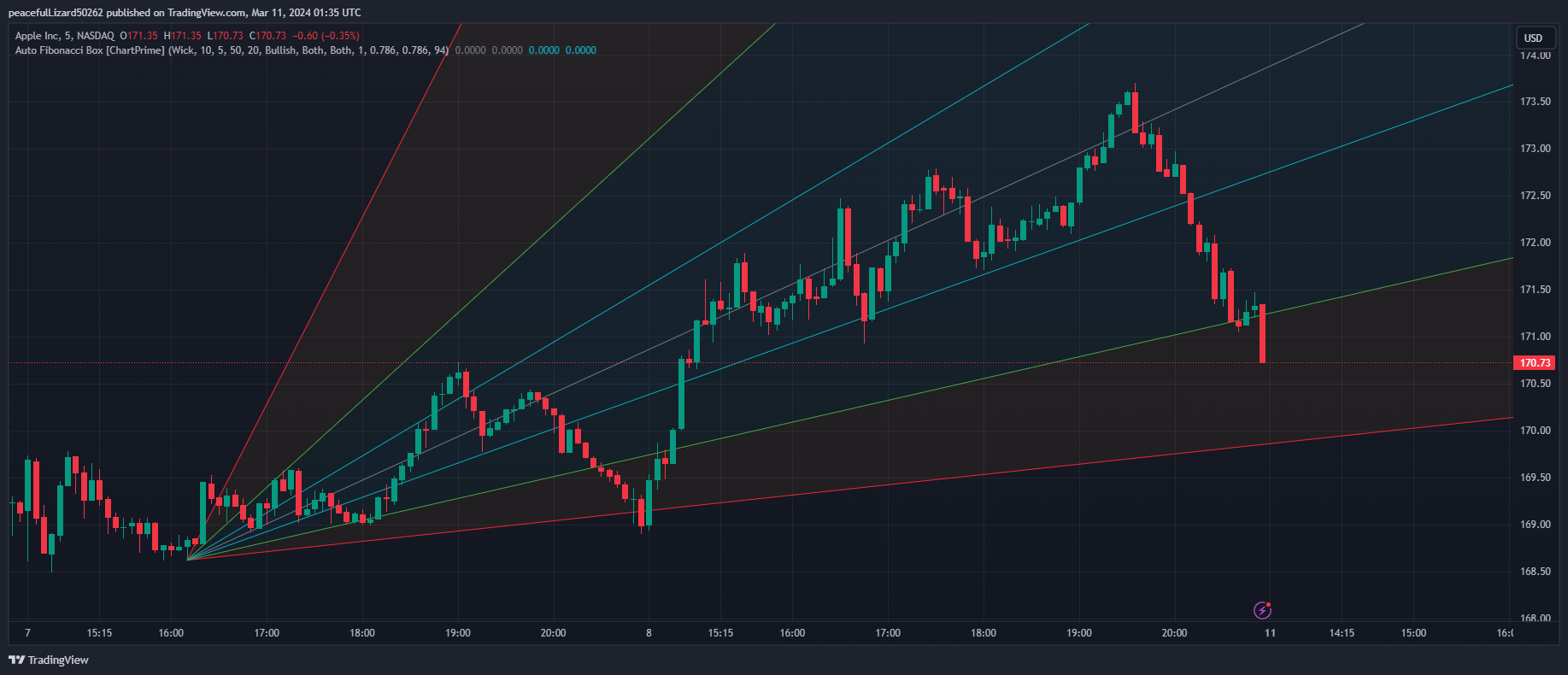Click the date label 11 on time axis

point(1271,633)
